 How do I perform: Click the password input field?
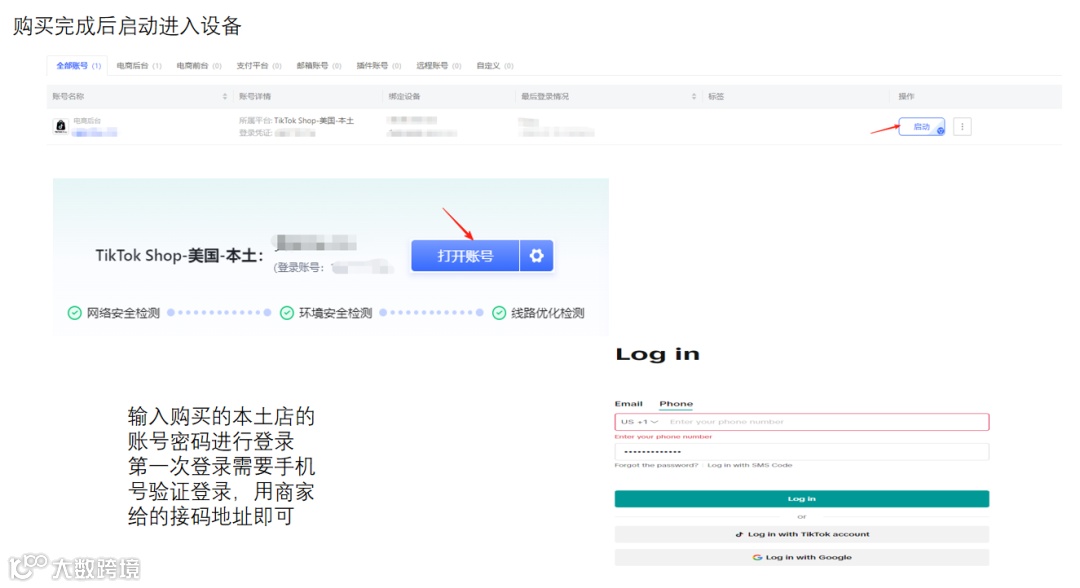(x=802, y=452)
